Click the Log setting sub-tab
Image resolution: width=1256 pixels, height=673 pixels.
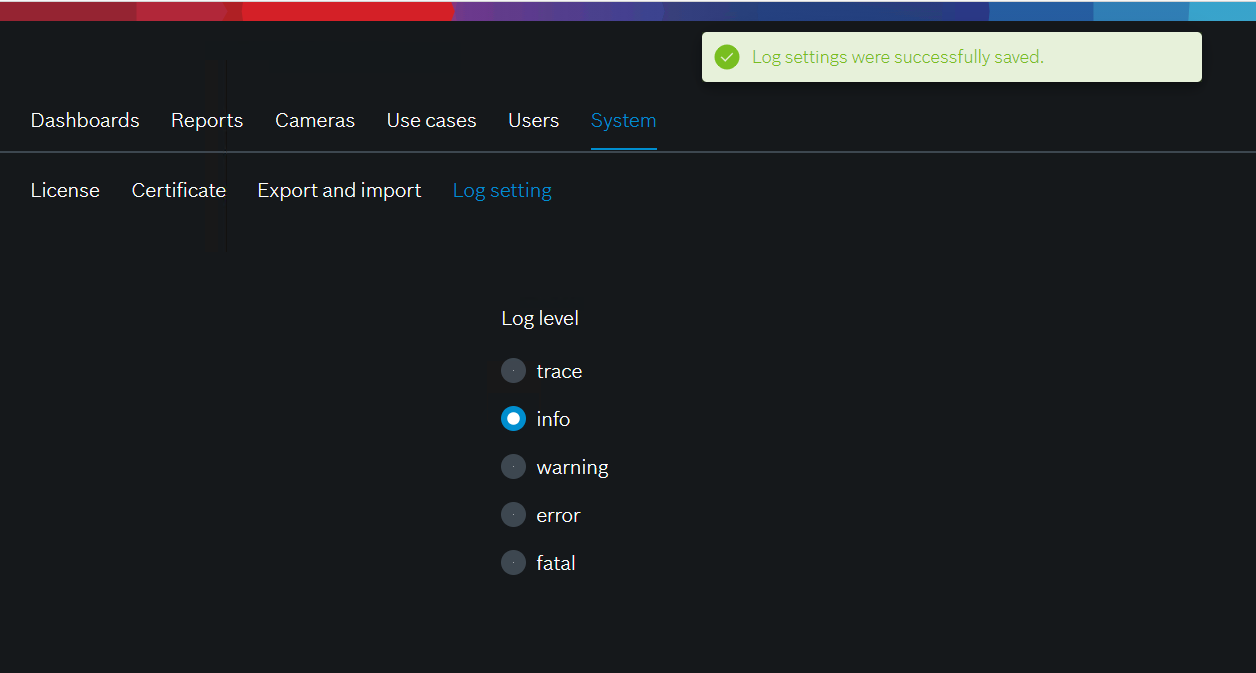[x=502, y=190]
